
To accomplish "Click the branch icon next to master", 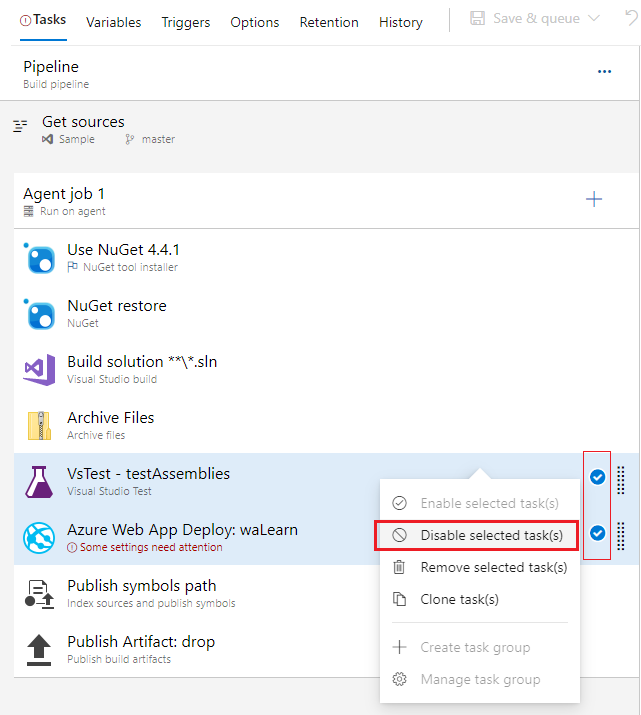I will tap(130, 139).
